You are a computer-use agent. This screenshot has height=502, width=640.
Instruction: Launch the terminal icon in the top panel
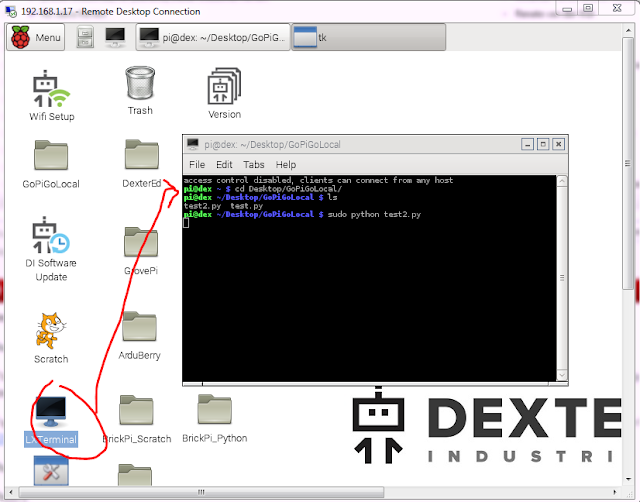pos(115,37)
